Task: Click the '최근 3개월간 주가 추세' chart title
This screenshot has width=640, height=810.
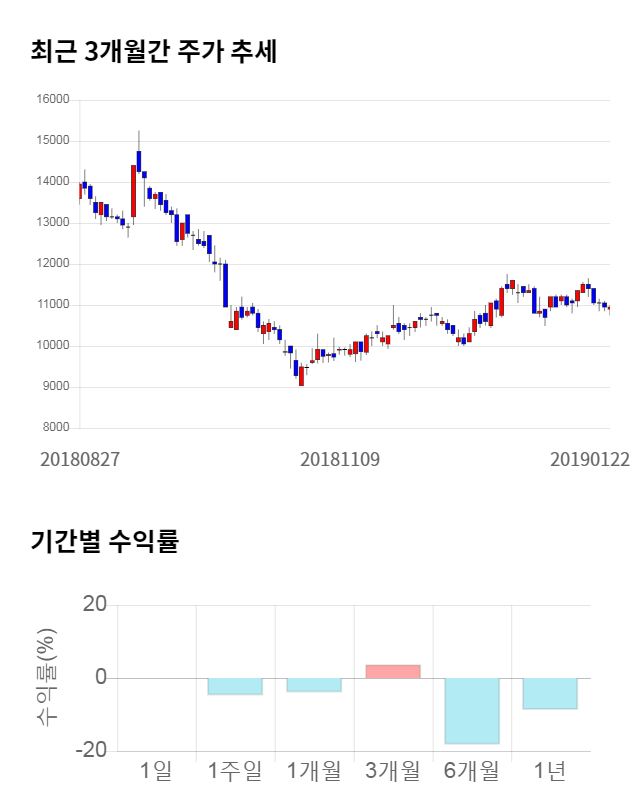Action: click(x=153, y=53)
